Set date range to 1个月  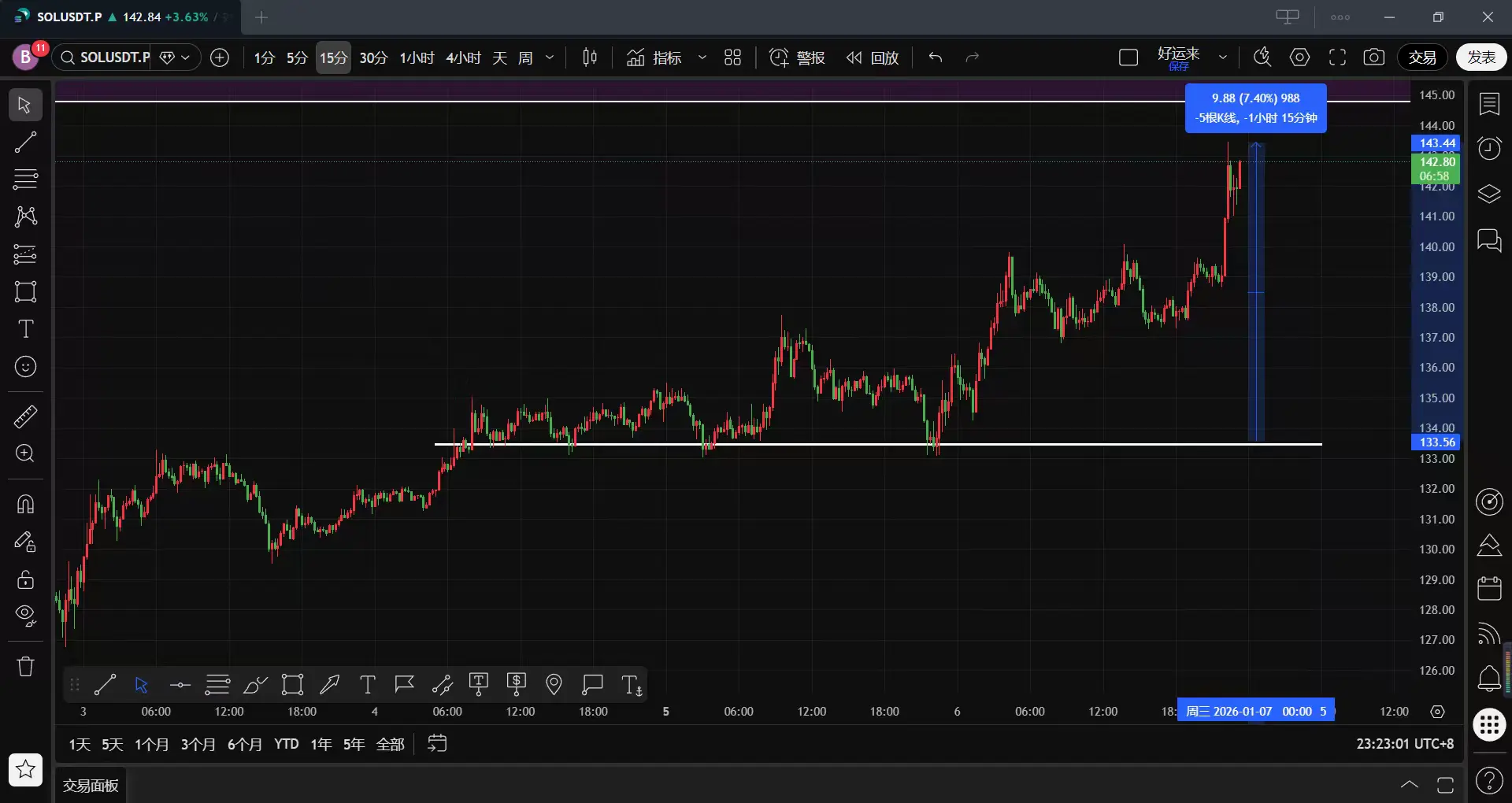[x=152, y=744]
